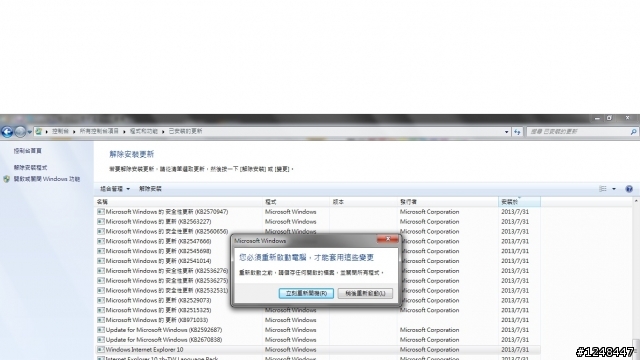This screenshot has width=640, height=360.
Task: Open the recent pages dropdown beside Forward
Action: (29, 132)
